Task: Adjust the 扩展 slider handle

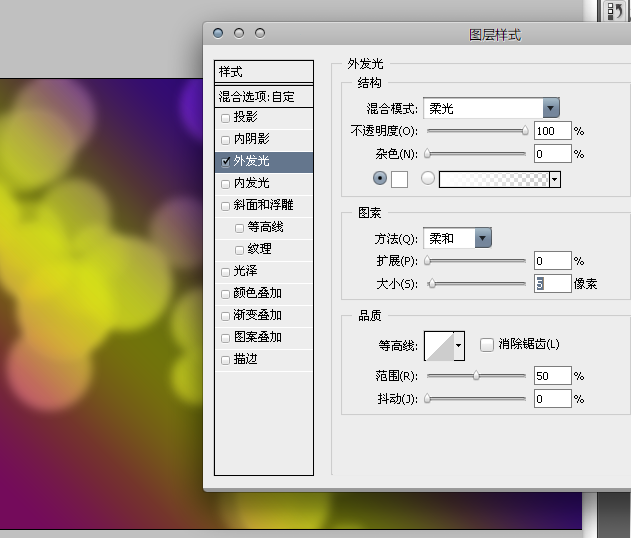Action: tap(427, 260)
